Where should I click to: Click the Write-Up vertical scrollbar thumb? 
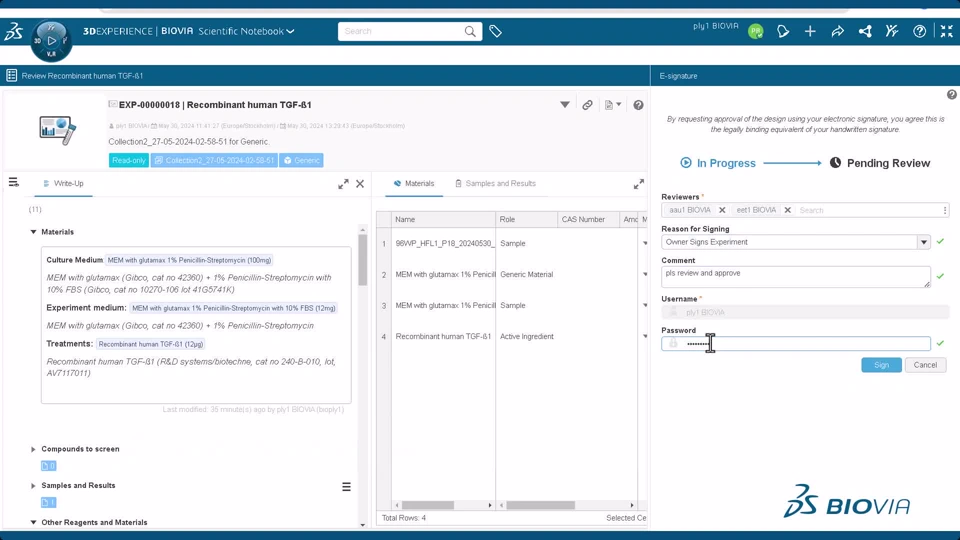(x=362, y=260)
